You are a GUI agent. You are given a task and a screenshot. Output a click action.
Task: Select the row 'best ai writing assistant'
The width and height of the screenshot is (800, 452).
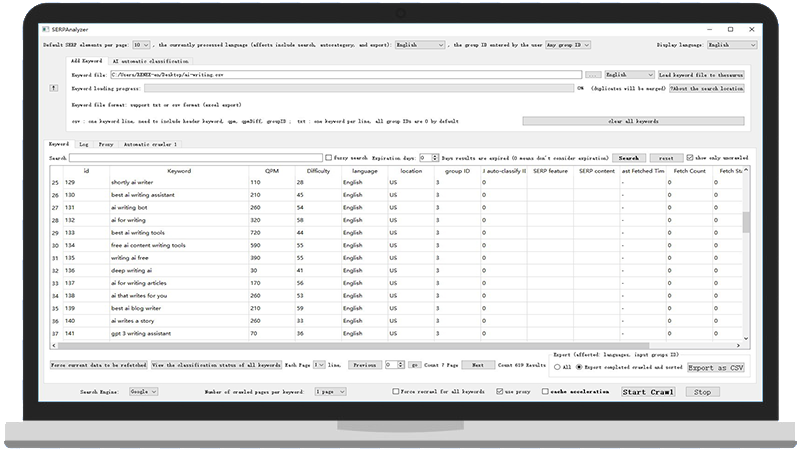[395, 195]
